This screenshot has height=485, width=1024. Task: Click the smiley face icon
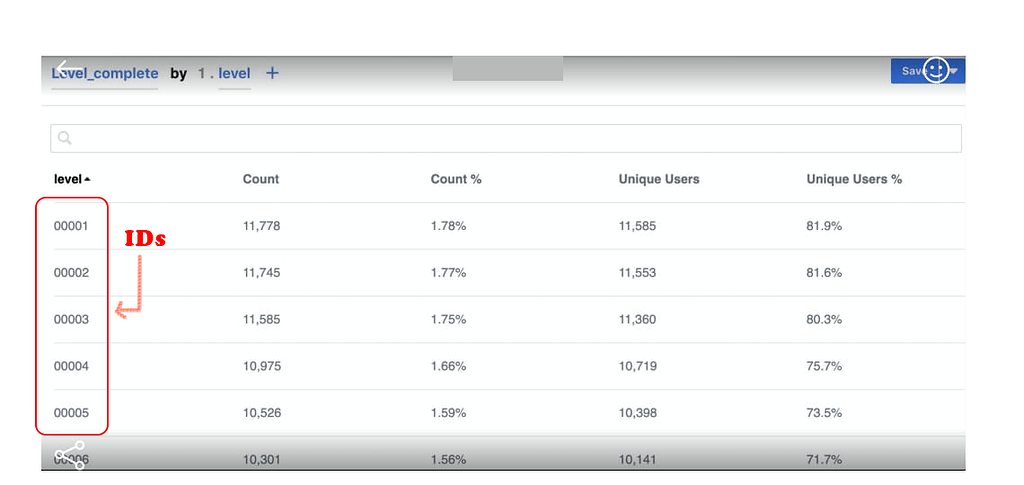[936, 70]
